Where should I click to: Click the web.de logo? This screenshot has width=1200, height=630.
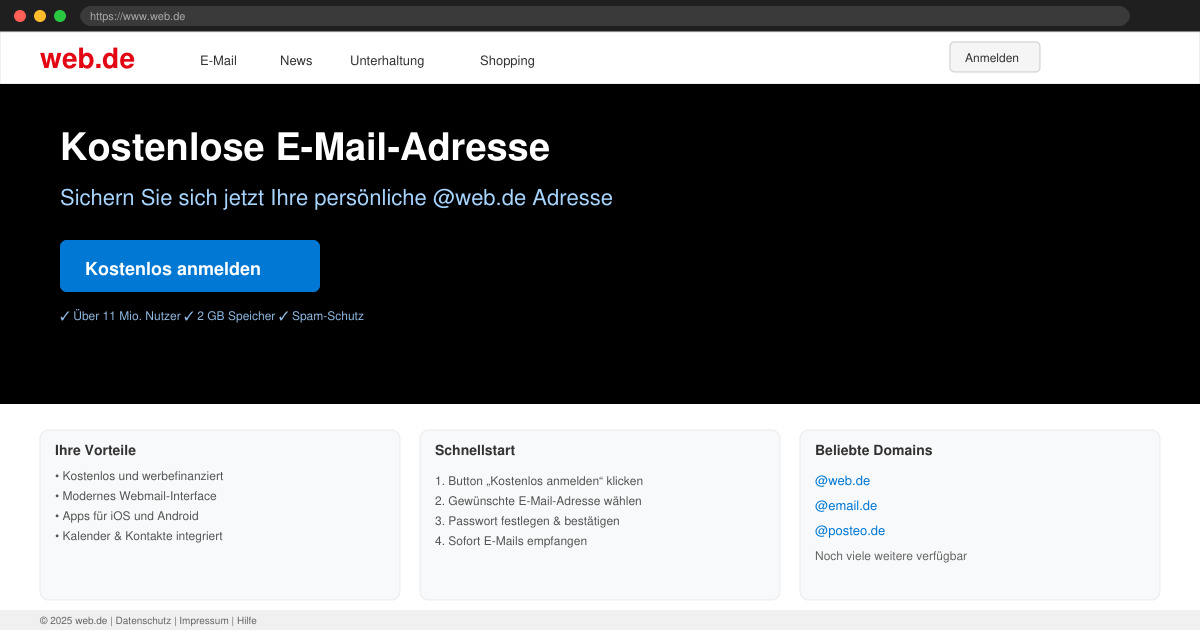coord(87,59)
